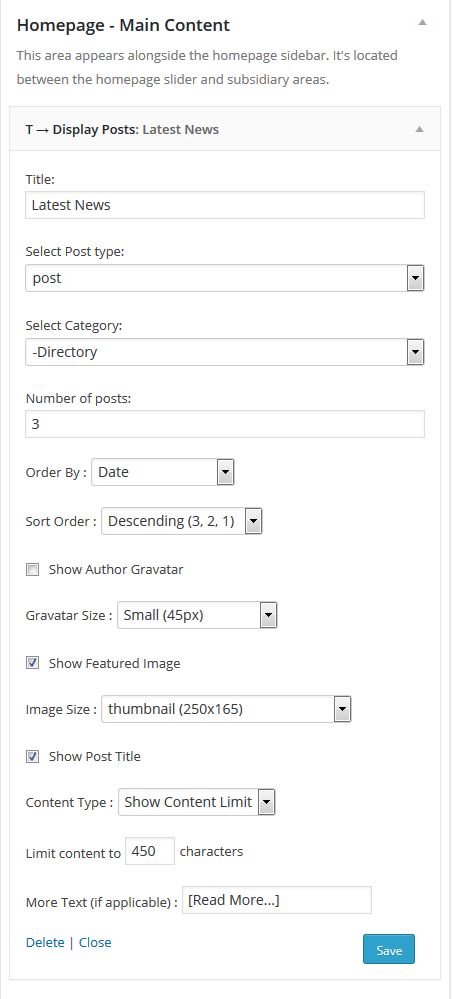Collapse the Homepage - Main Content area arrow
The height and width of the screenshot is (999, 452).
[421, 22]
